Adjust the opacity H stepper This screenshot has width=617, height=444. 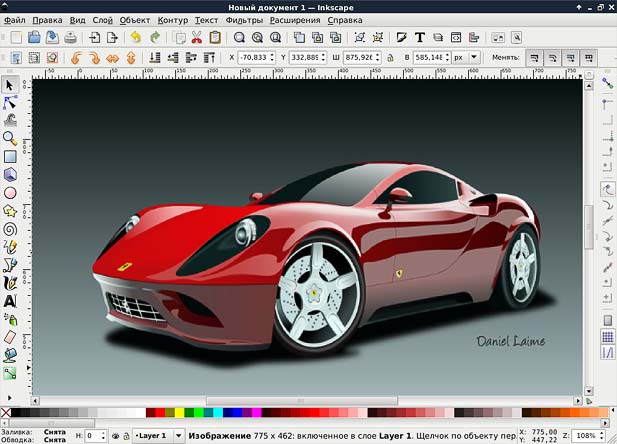(103, 436)
